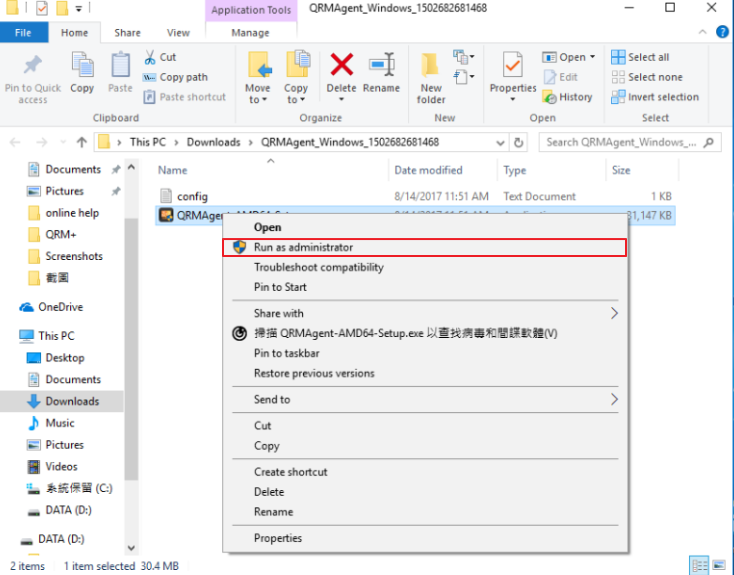Switch to the Home tab
The width and height of the screenshot is (734, 575).
point(74,32)
